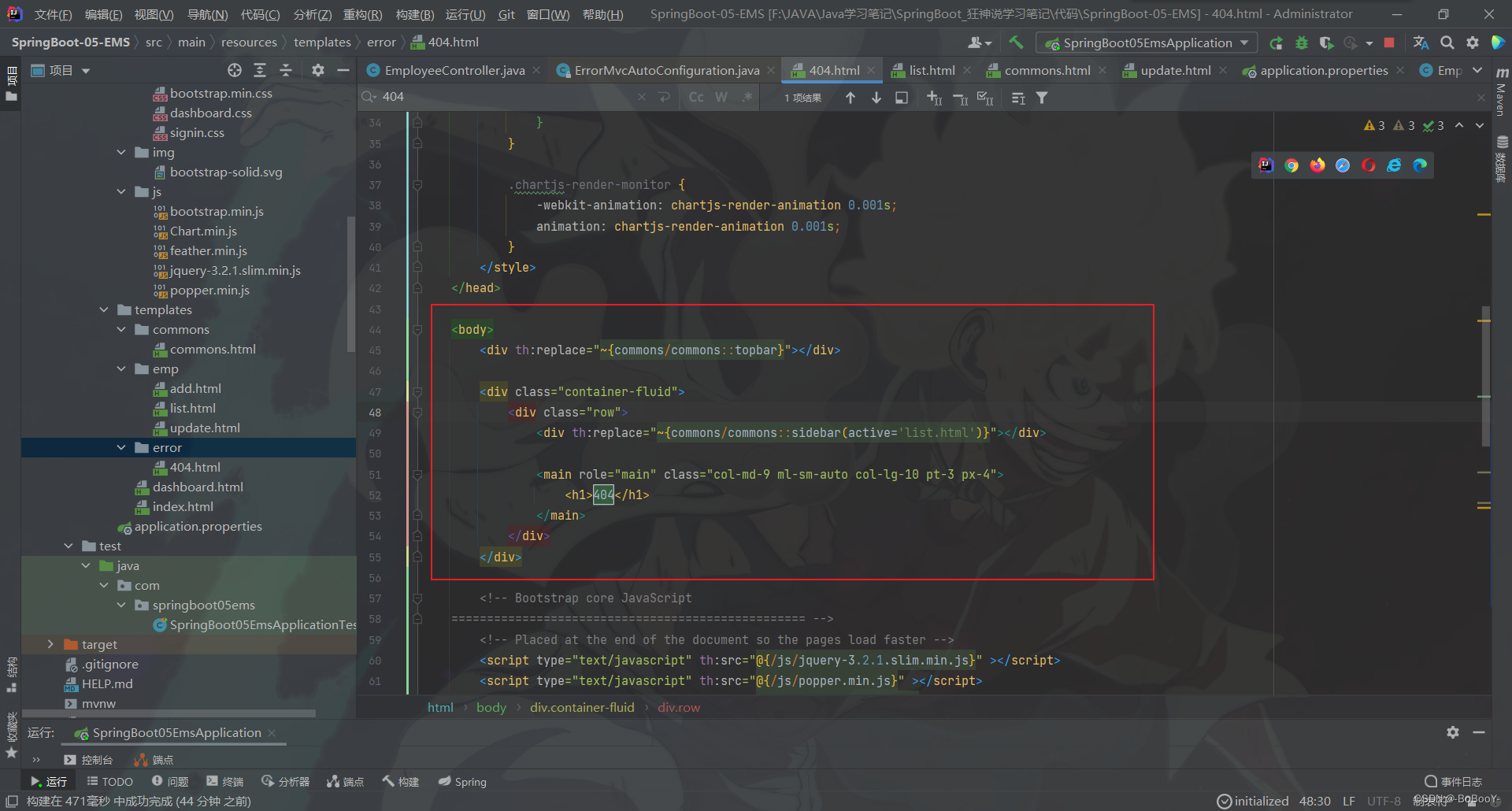1512x811 pixels.
Task: Click the UTF-8 encoding in status bar
Action: point(1384,802)
